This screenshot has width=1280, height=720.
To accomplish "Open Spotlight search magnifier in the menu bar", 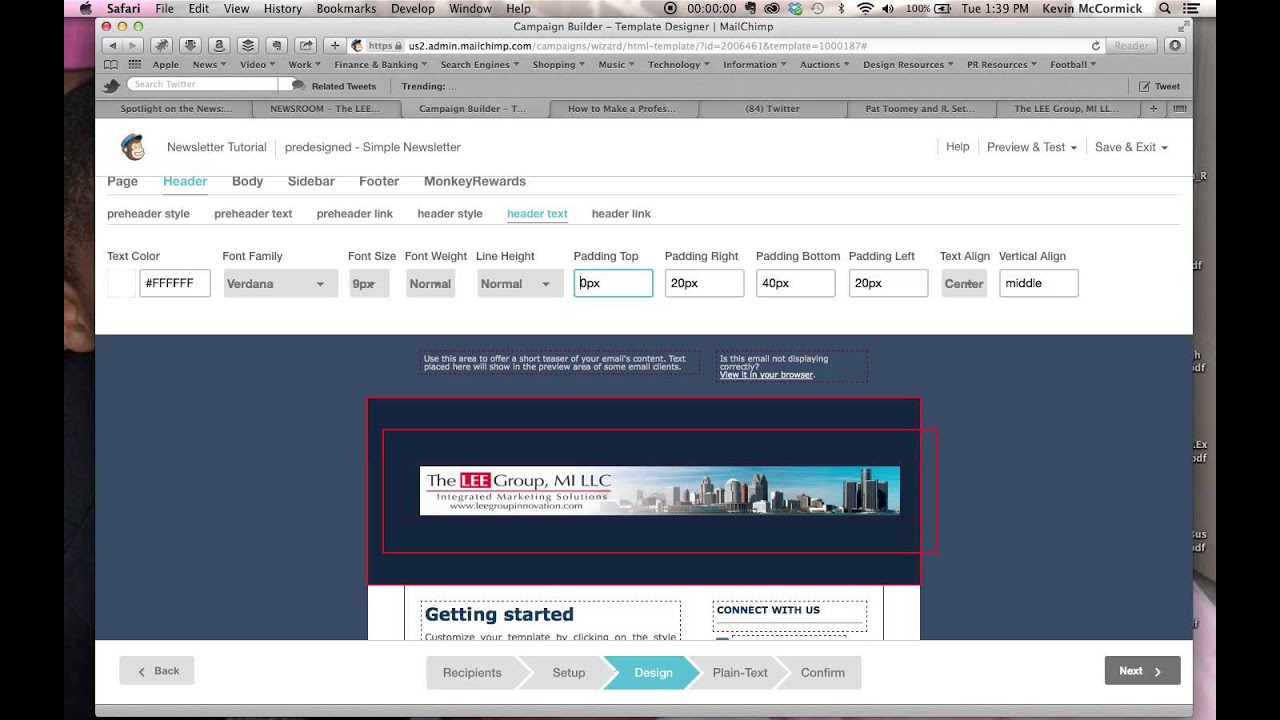I will click(1165, 8).
